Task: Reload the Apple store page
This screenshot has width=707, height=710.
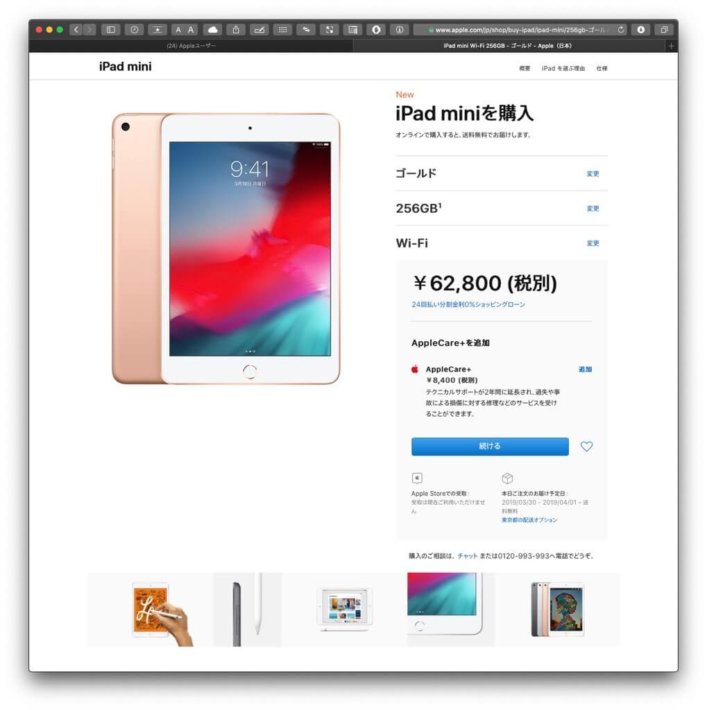Action: pyautogui.click(x=620, y=30)
